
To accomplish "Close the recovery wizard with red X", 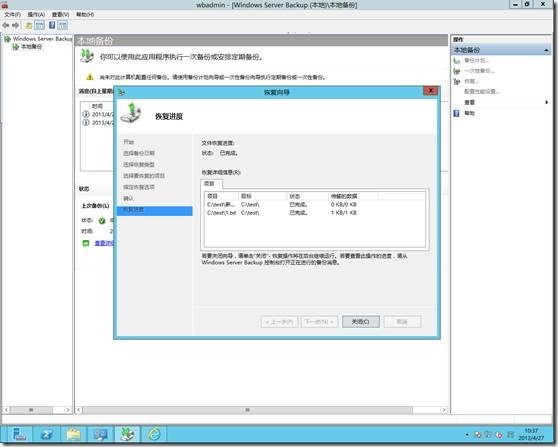I will (430, 91).
